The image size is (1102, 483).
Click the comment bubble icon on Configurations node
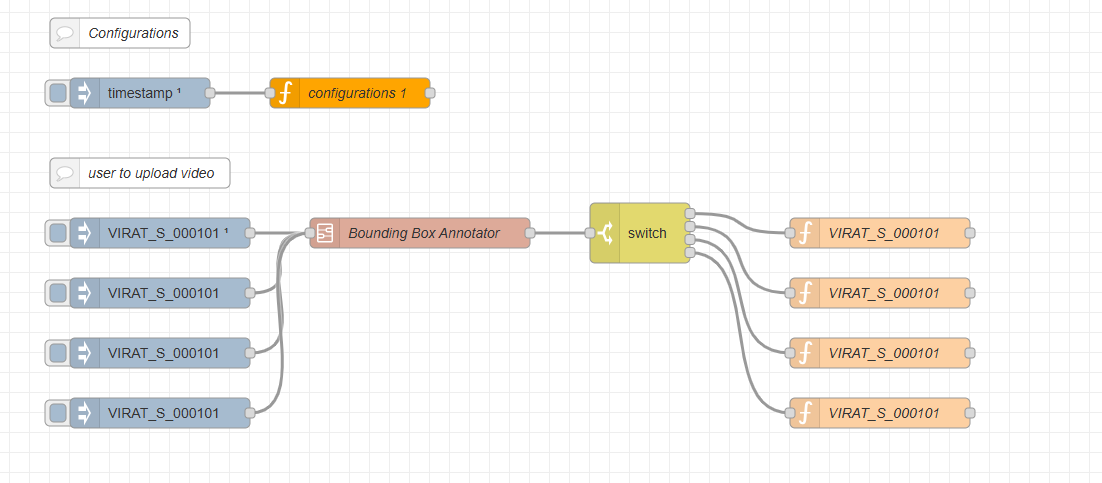tap(65, 33)
